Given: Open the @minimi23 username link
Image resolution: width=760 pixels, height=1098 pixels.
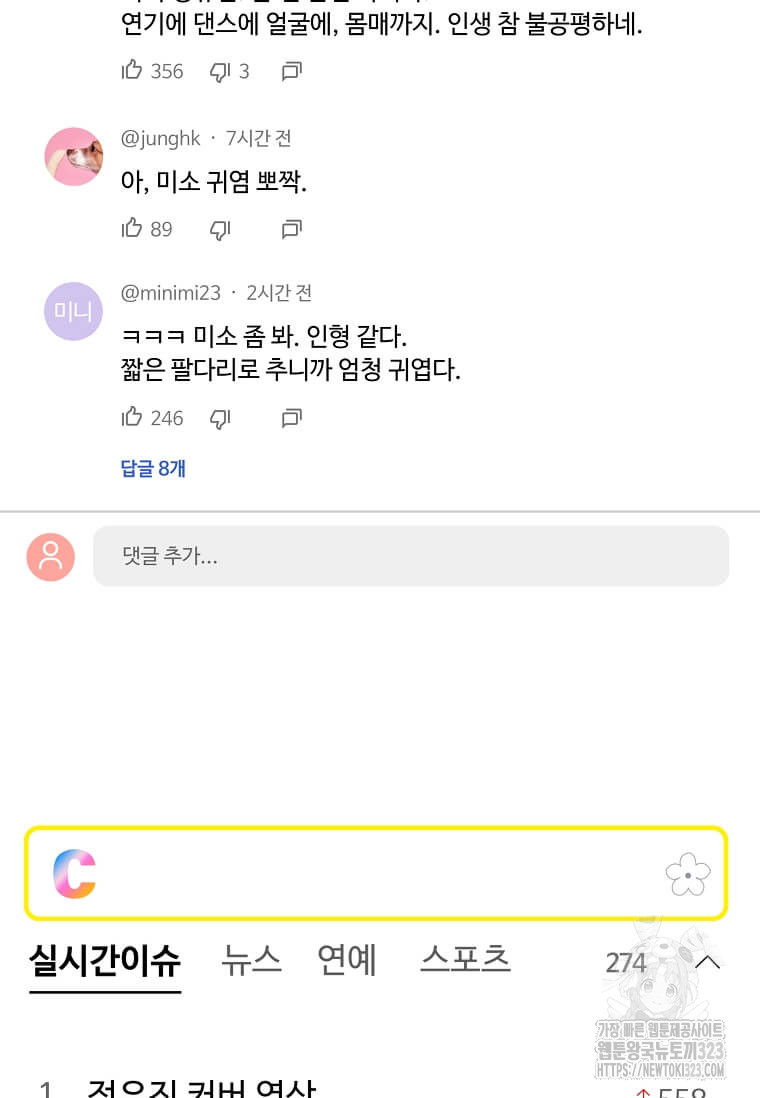Looking at the screenshot, I should [170, 293].
